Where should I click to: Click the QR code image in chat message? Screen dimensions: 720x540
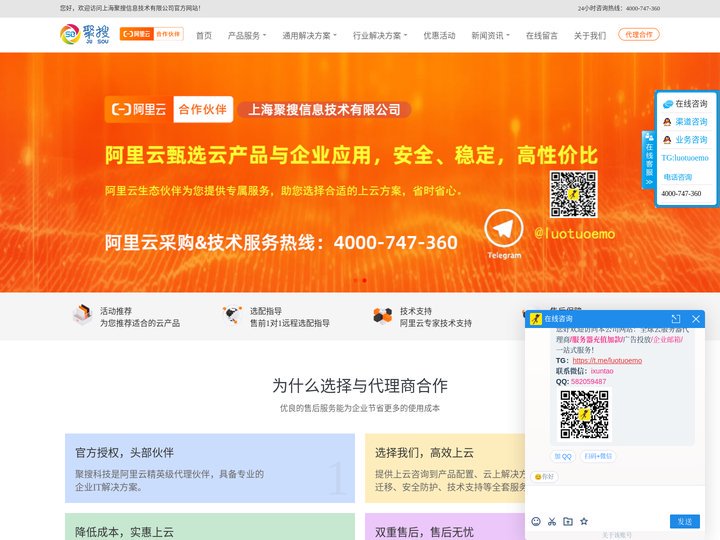click(584, 414)
